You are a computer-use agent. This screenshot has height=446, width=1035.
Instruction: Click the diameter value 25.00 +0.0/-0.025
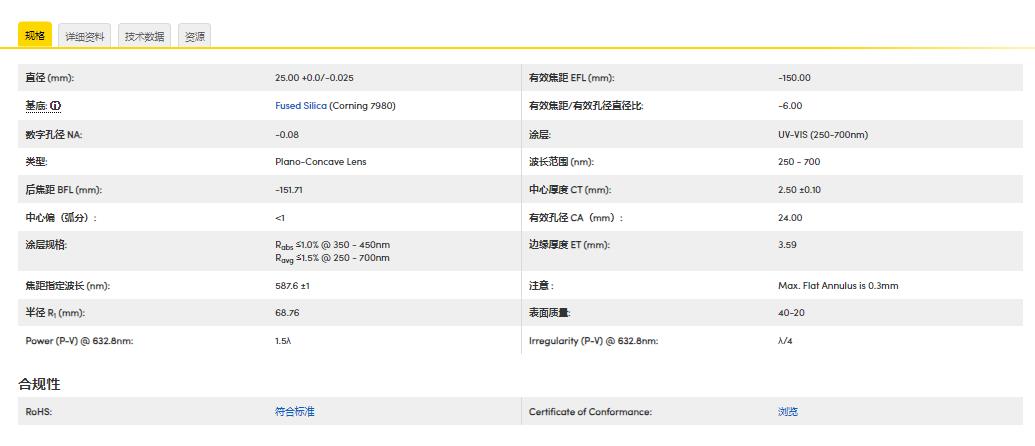314,78
